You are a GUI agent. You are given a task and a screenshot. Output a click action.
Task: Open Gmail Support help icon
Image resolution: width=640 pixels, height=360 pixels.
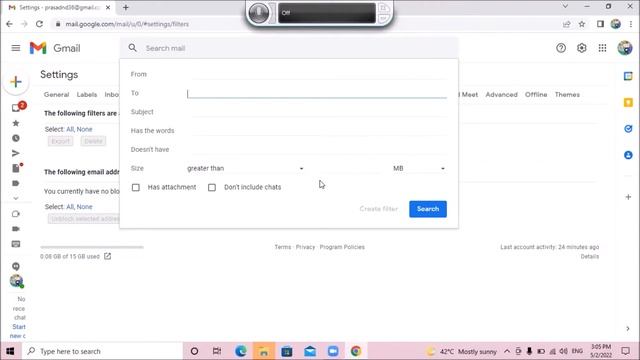(561, 48)
